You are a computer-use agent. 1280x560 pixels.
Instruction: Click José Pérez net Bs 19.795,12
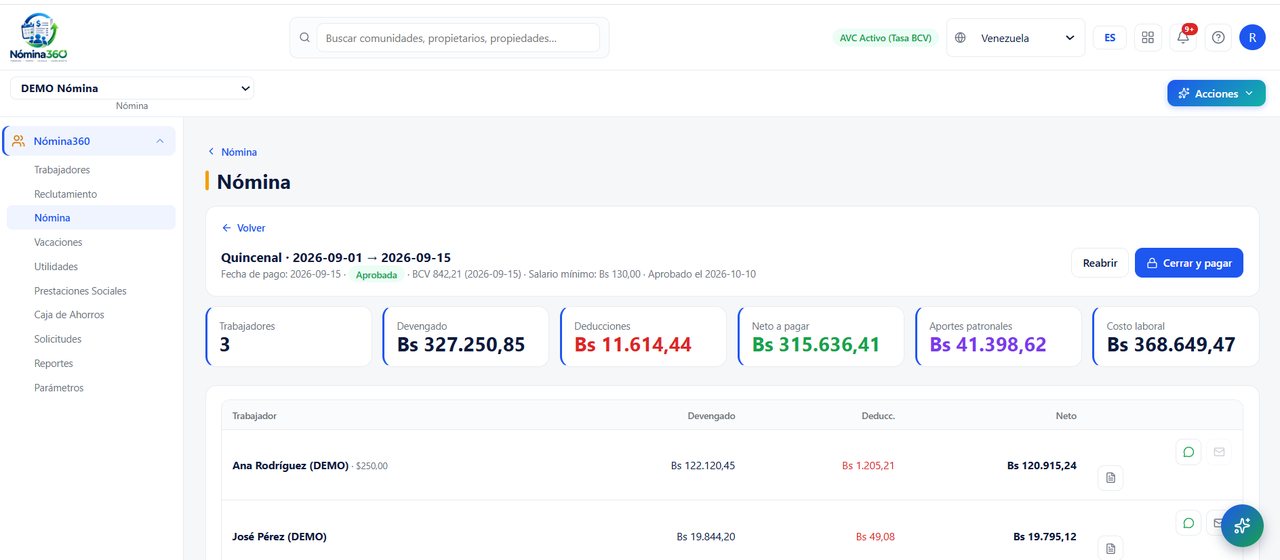click(x=1045, y=537)
